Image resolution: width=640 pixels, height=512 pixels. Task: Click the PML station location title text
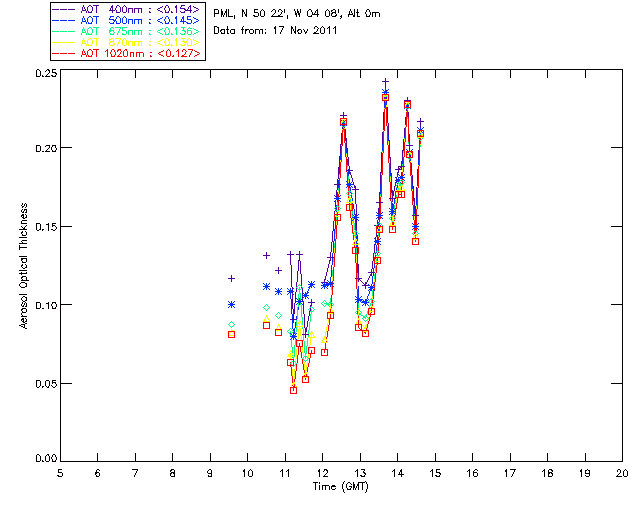[297, 14]
